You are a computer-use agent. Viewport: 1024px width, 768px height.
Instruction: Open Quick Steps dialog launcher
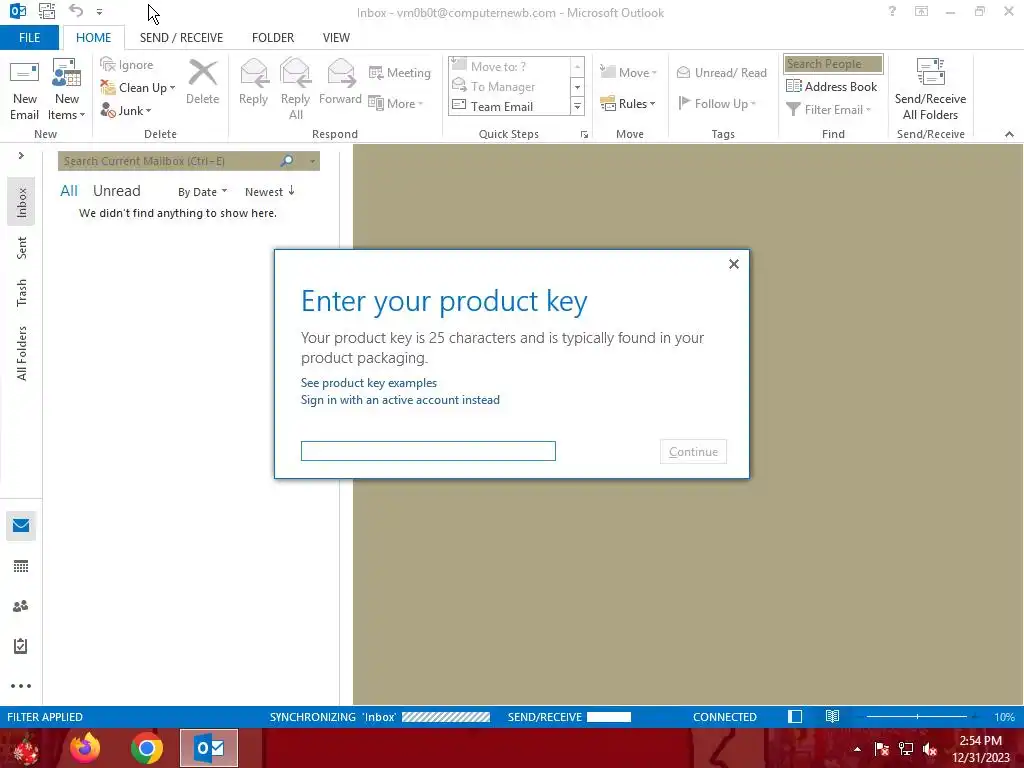(x=584, y=135)
